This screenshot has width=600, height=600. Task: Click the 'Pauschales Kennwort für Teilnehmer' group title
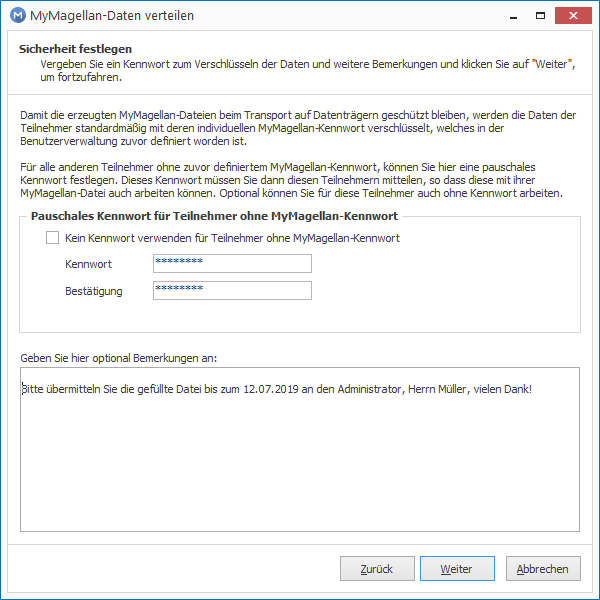tap(214, 216)
